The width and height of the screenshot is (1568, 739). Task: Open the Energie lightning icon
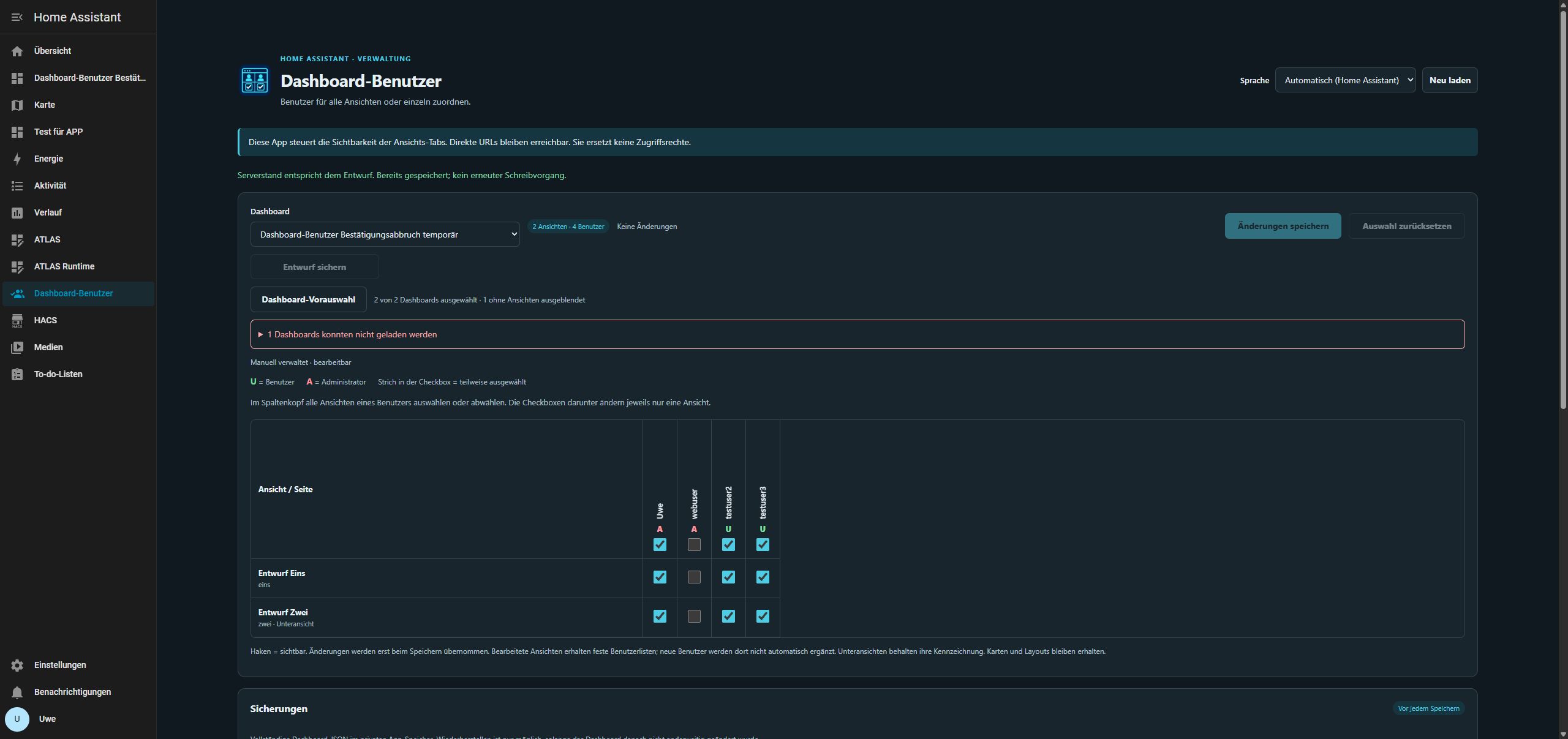17,159
